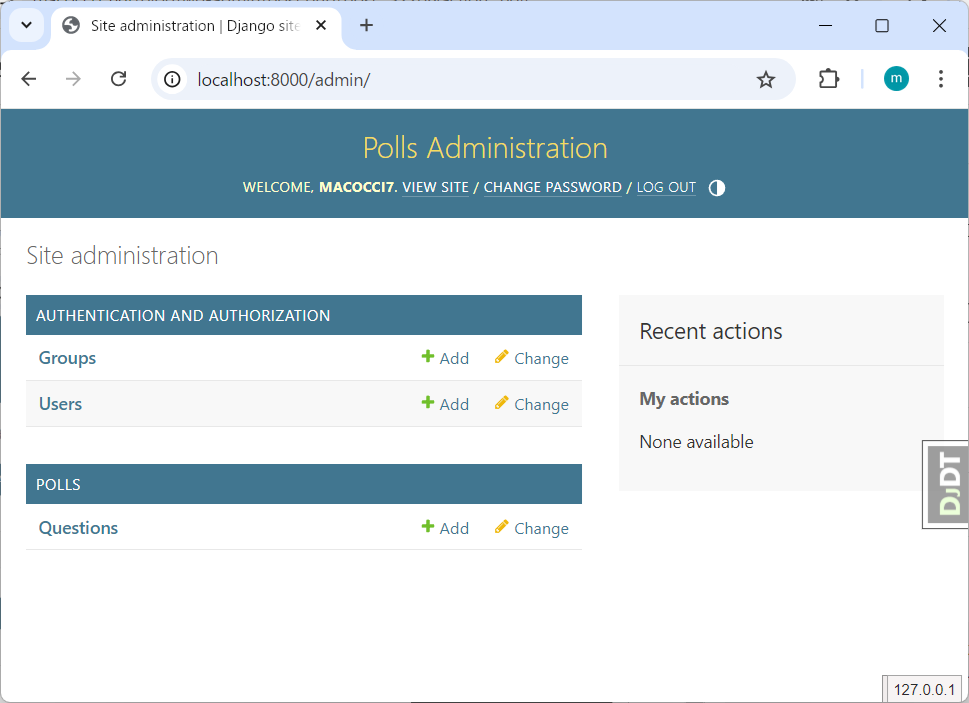Image resolution: width=969 pixels, height=703 pixels.
Task: Open the Change Password link
Action: (552, 187)
